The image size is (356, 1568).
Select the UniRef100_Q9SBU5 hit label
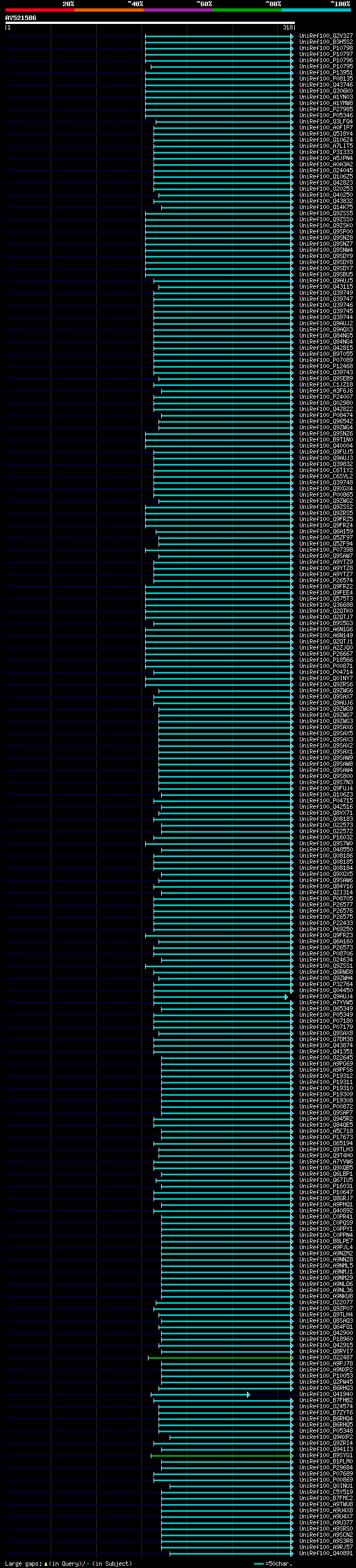(326, 275)
